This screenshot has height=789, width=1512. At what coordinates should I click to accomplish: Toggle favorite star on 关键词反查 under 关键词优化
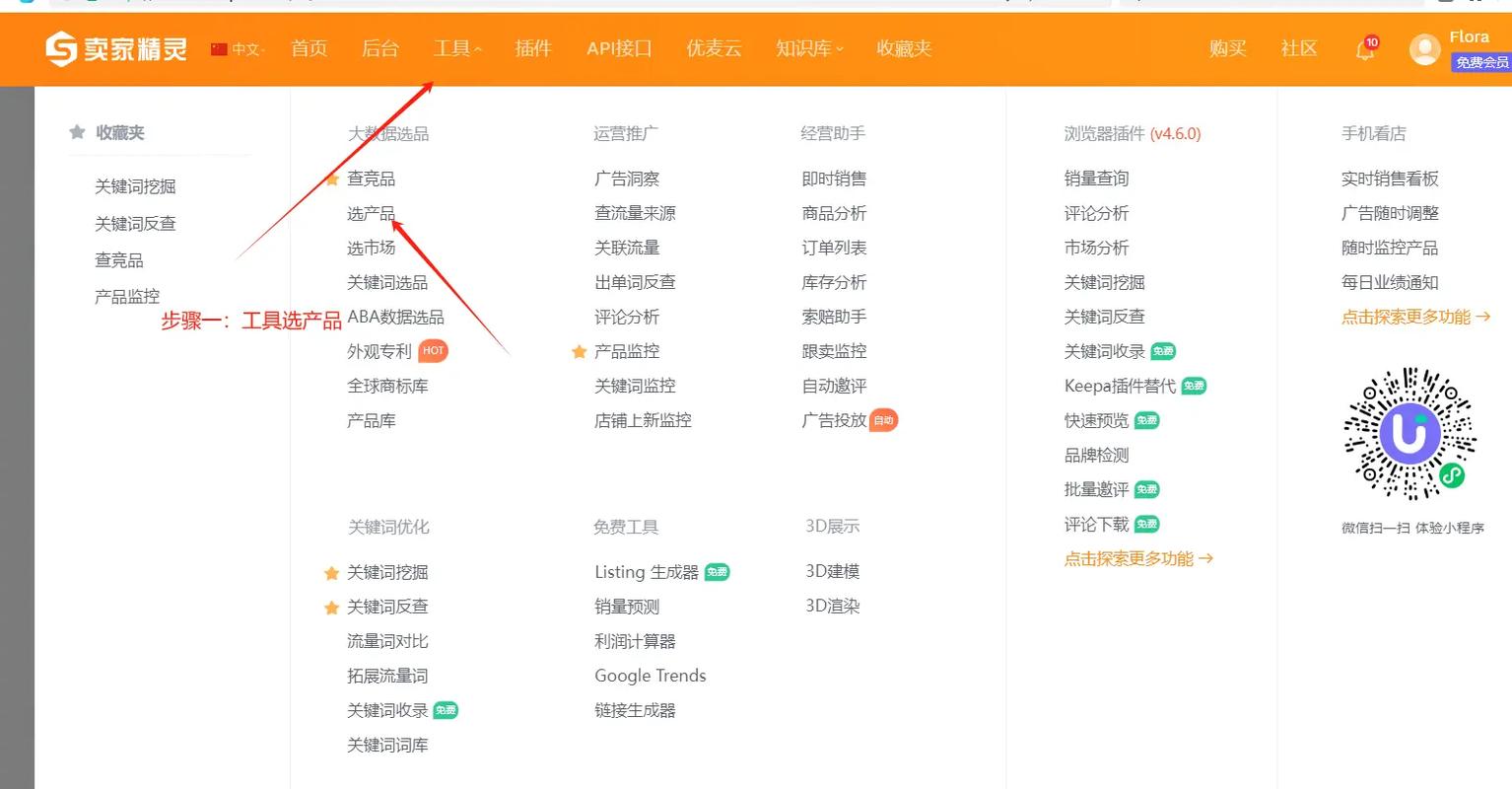pos(332,607)
